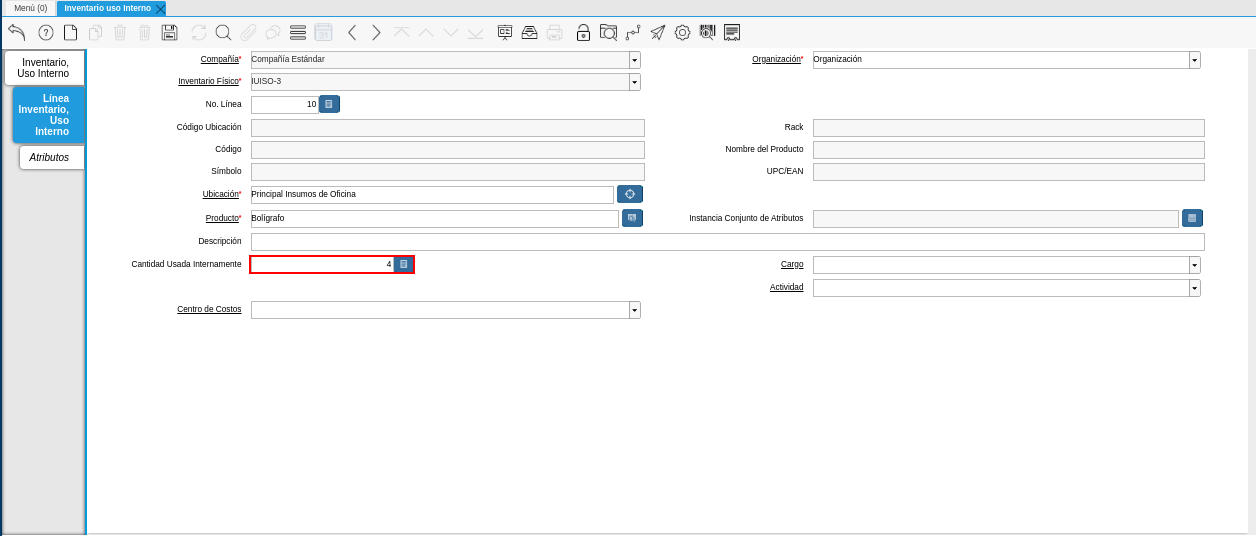Screen dimensions: 1256x536
Task: Save the record with the floppy disk icon
Action: click(x=170, y=32)
